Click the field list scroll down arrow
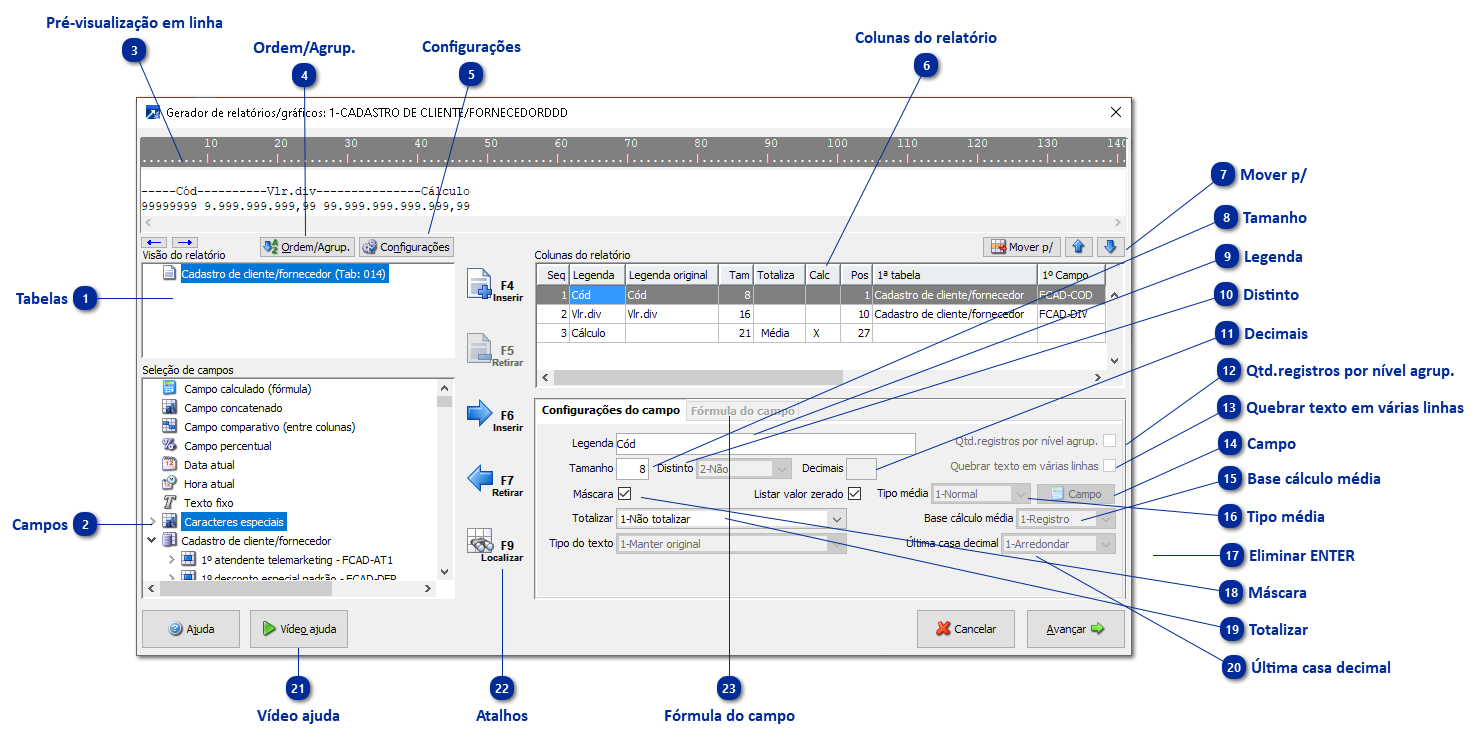The width and height of the screenshot is (1480, 742). point(445,572)
